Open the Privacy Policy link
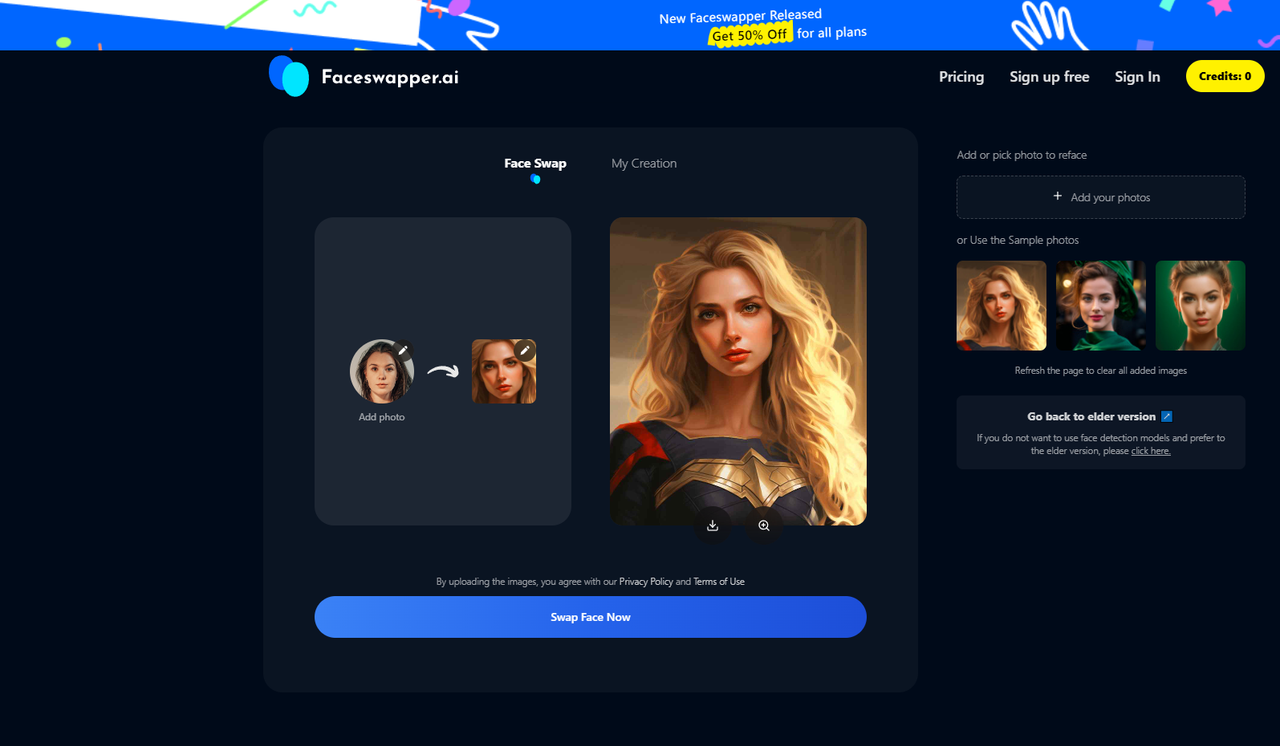 point(646,581)
